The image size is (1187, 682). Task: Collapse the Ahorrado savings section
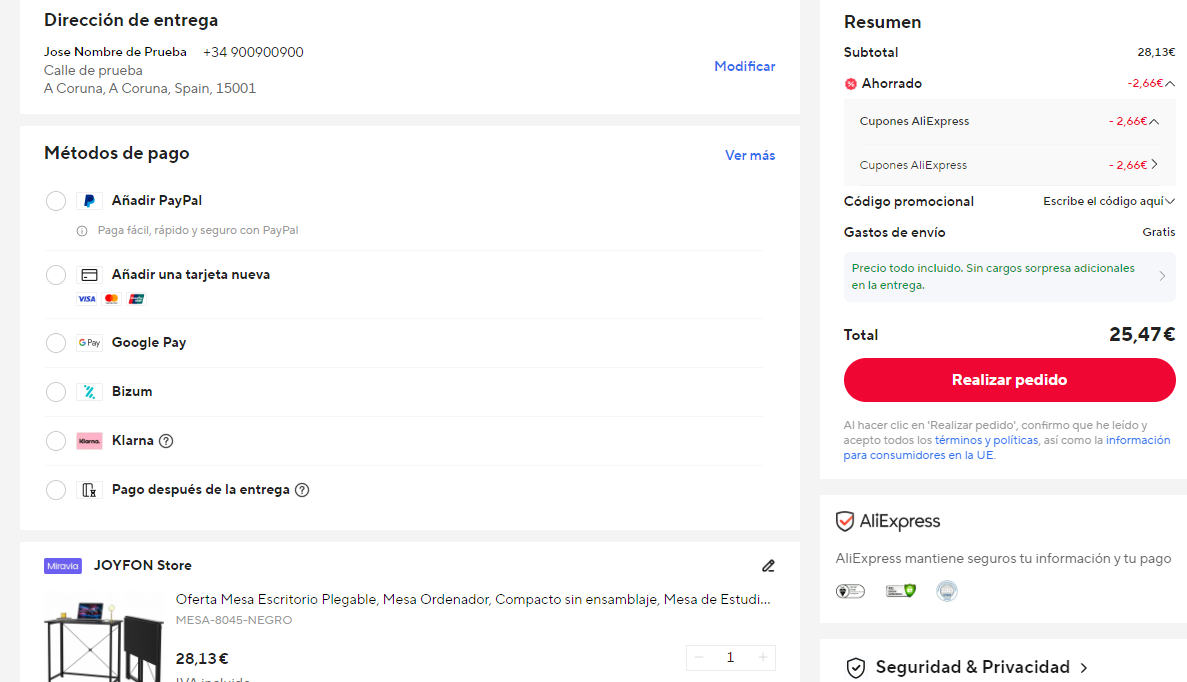coord(1170,83)
